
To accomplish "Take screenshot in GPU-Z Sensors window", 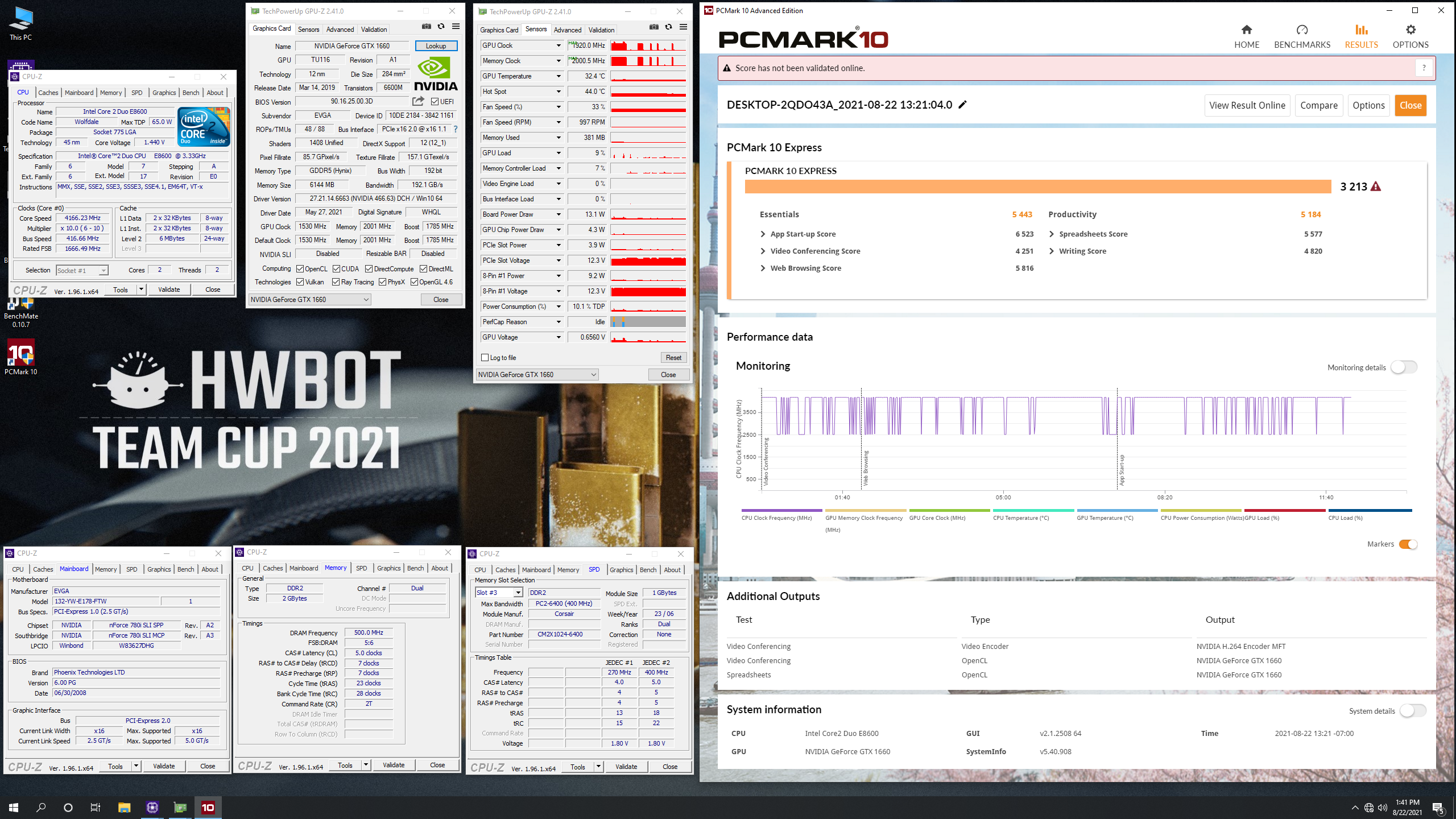I will pos(653,27).
